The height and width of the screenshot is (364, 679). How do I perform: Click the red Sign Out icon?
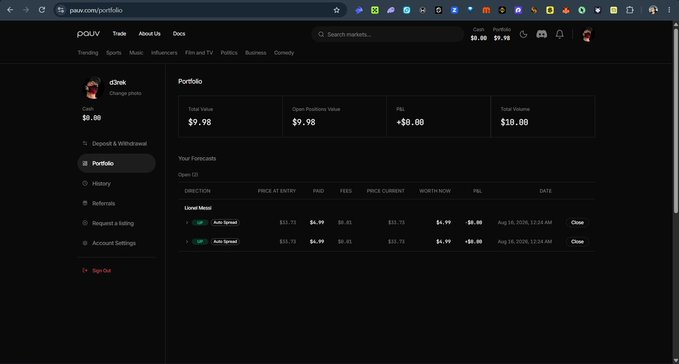[85, 271]
